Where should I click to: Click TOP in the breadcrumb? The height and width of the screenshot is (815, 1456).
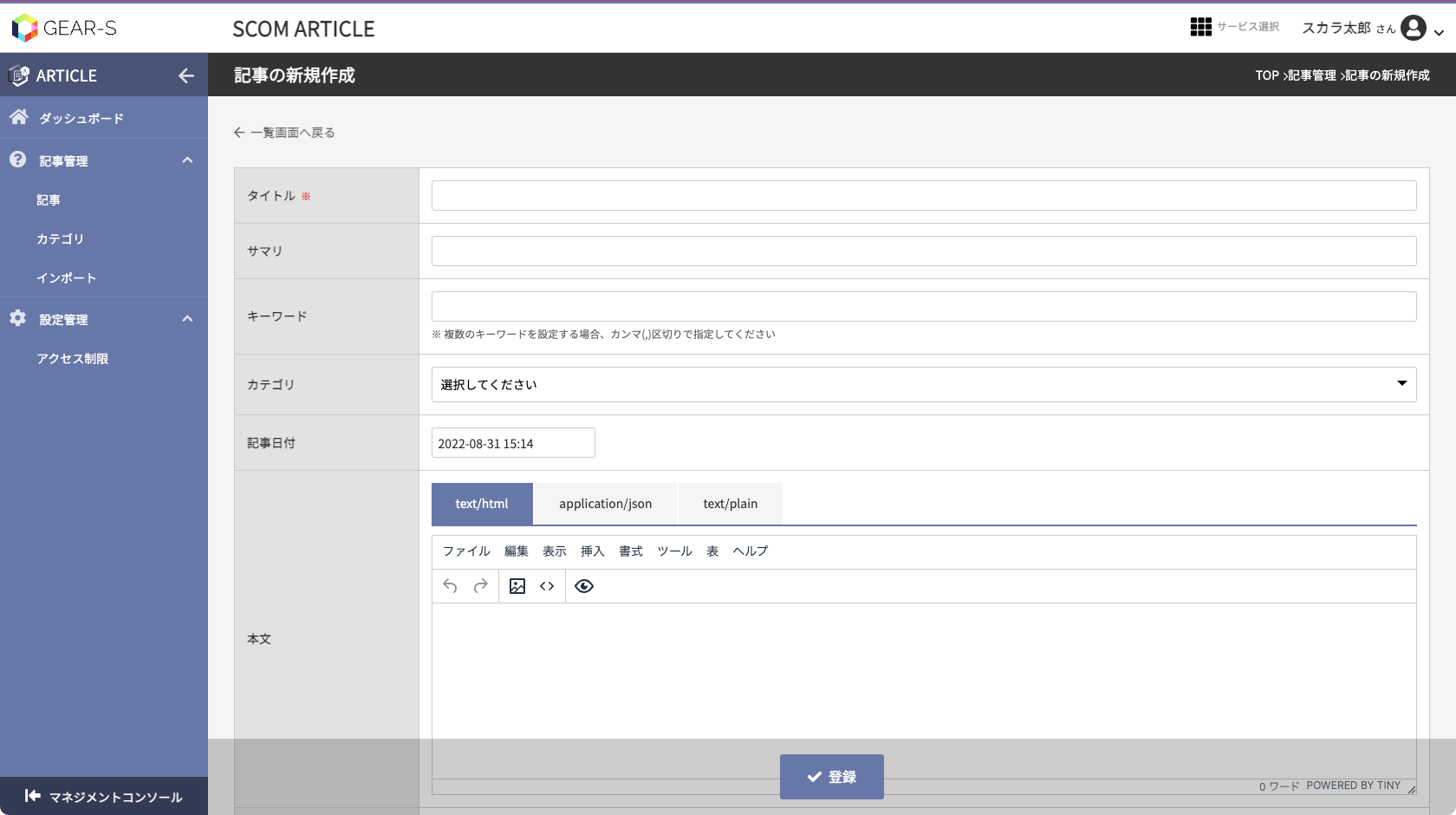(1267, 75)
